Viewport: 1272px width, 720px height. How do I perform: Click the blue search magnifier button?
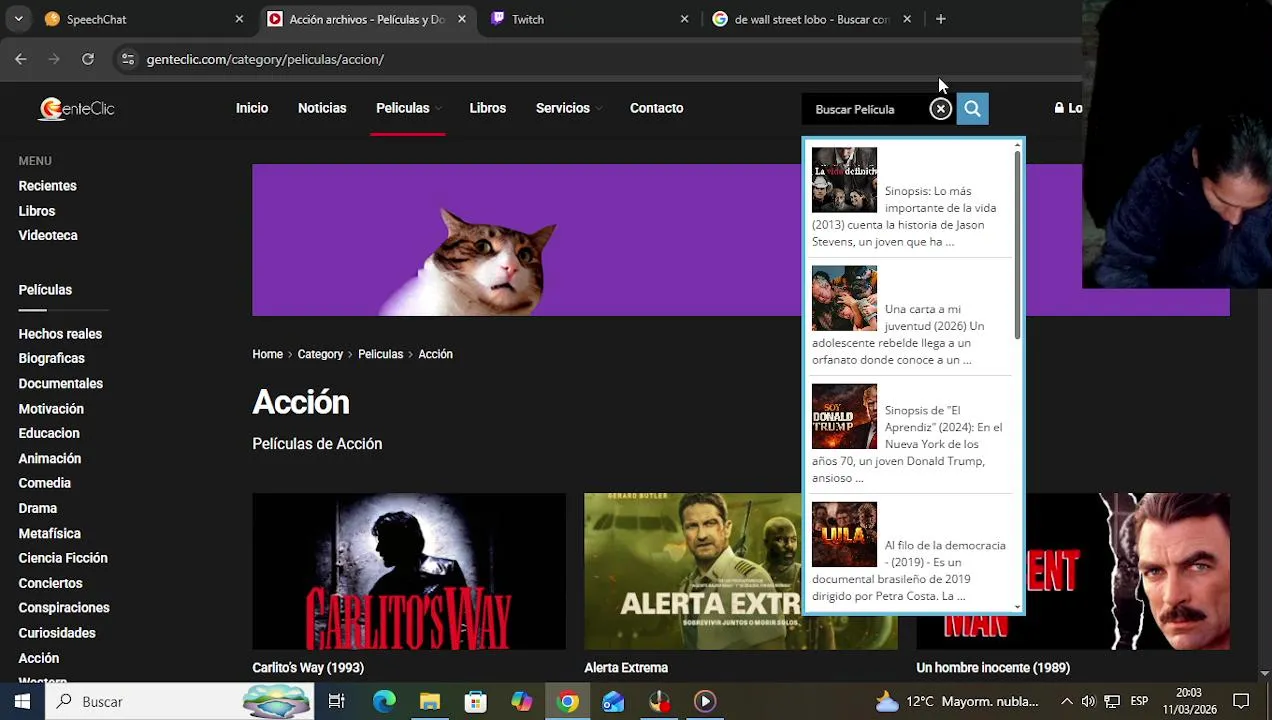972,109
